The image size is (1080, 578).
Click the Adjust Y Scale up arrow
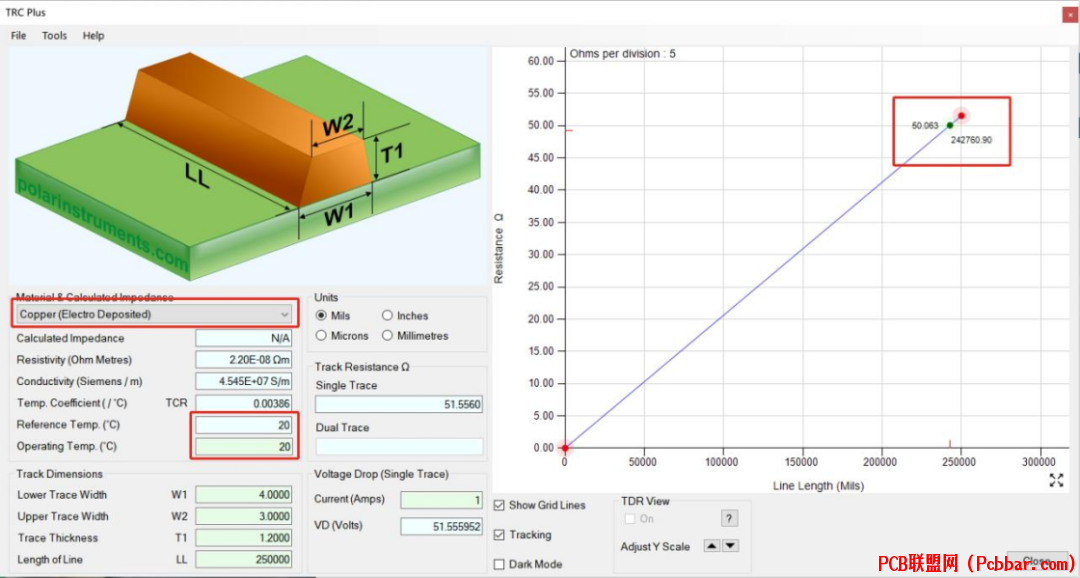point(712,546)
